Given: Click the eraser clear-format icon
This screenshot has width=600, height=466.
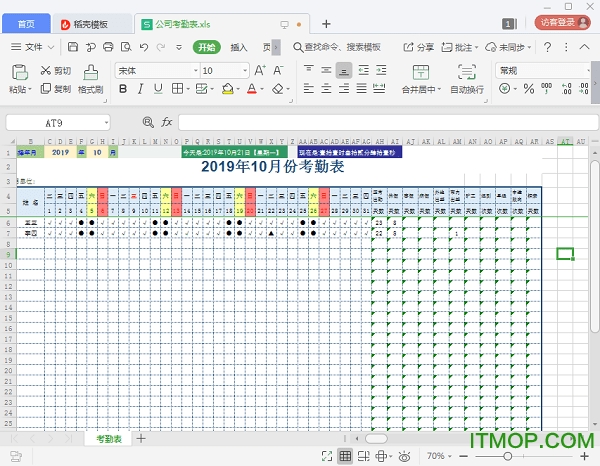Looking at the screenshot, I should [278, 89].
